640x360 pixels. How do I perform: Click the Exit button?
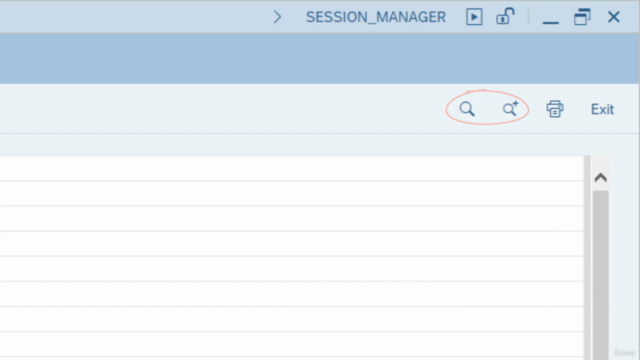point(602,109)
